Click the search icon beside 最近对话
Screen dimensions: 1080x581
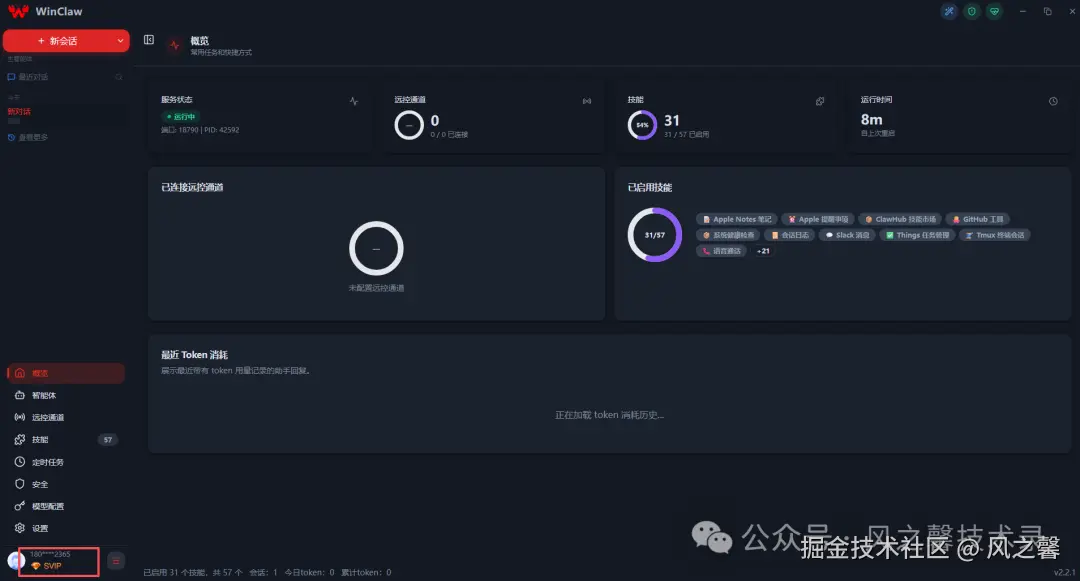pyautogui.click(x=118, y=77)
